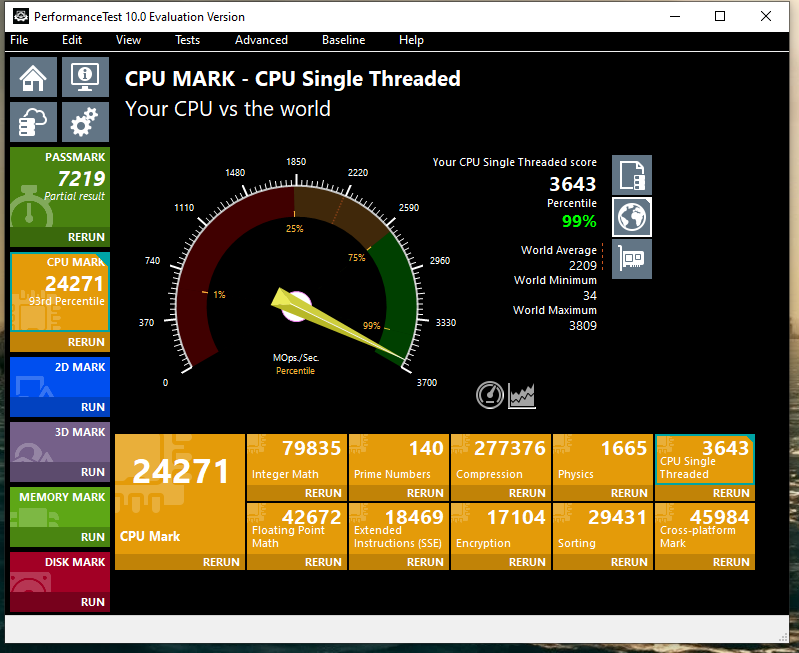Click the World Minimum 34 value
Image resolution: width=799 pixels, height=653 pixels.
pyautogui.click(x=590, y=295)
